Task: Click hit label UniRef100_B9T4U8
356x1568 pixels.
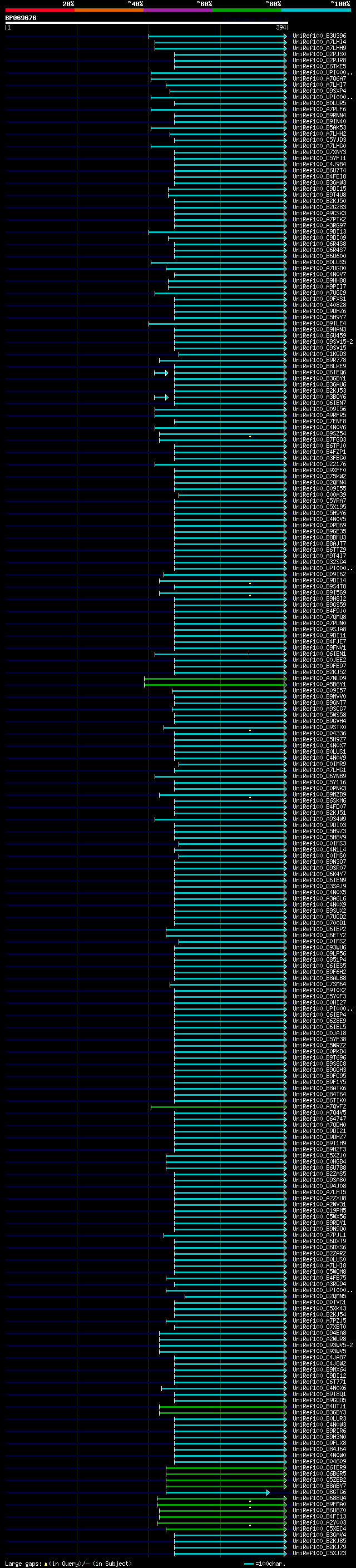Action: [x=319, y=195]
